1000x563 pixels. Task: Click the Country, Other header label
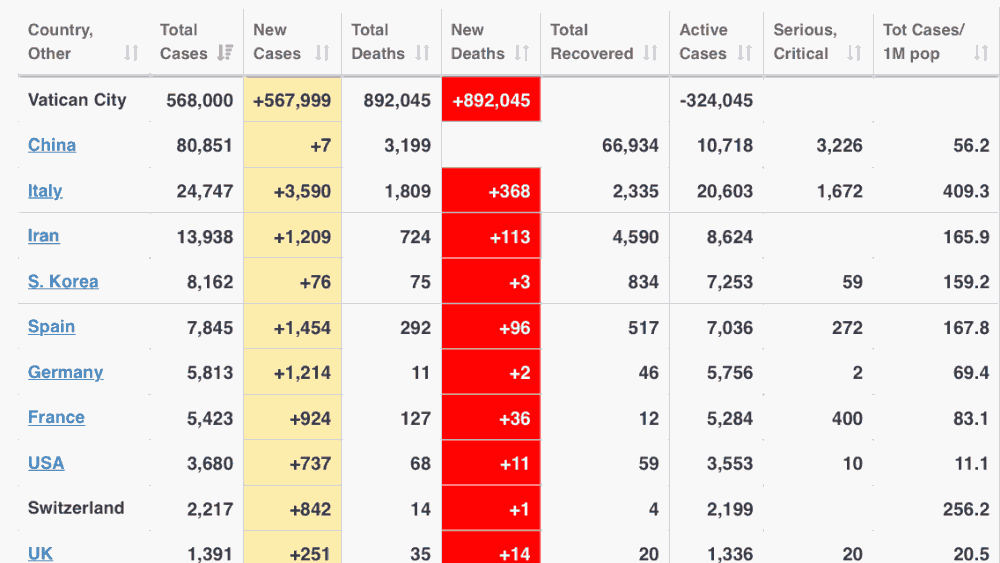(61, 41)
